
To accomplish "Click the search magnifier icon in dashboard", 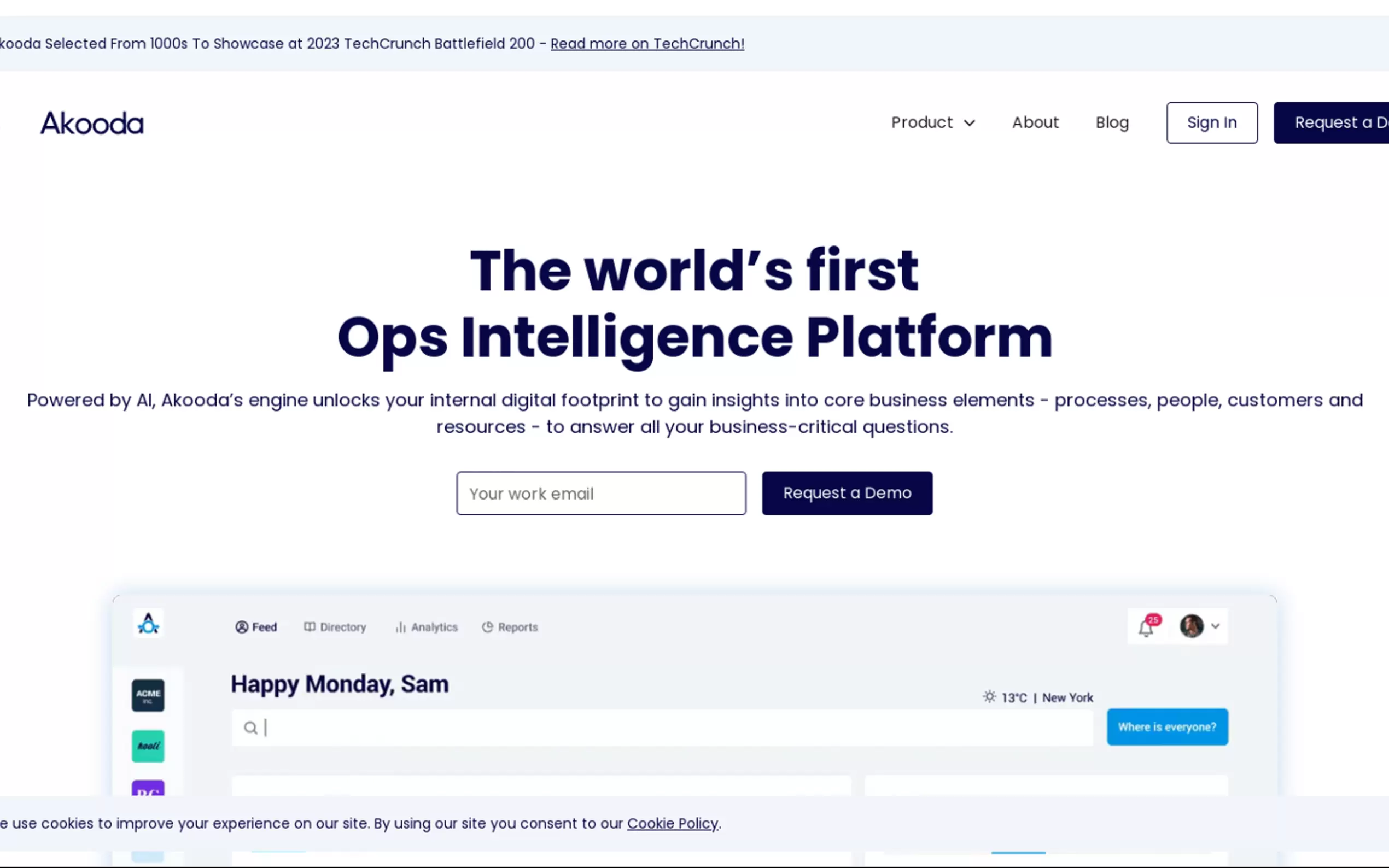I will [250, 728].
